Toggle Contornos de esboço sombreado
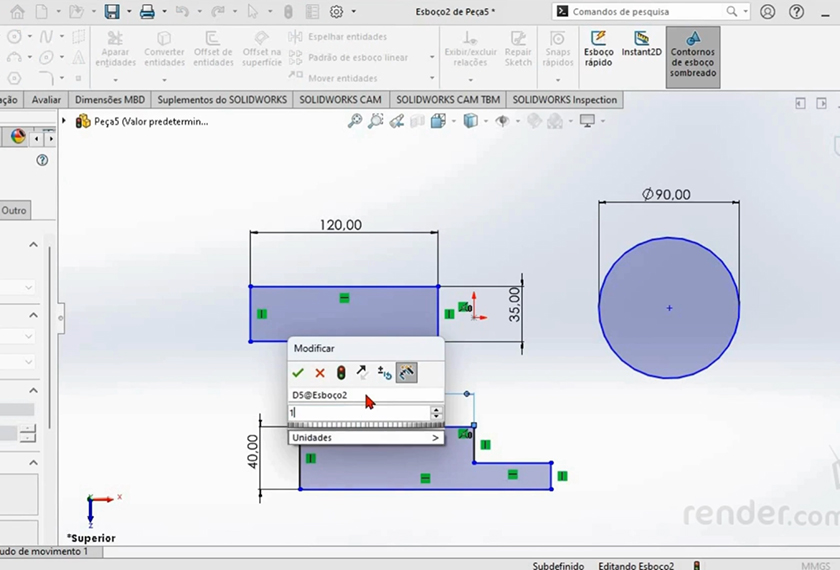840x570 pixels. [x=692, y=57]
